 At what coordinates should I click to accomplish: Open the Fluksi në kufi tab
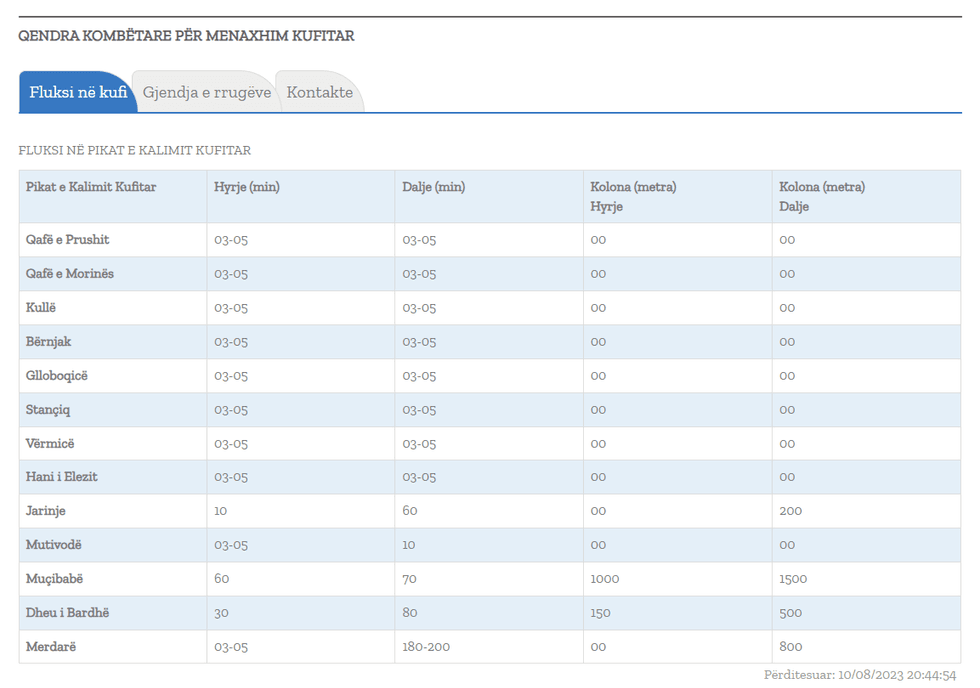point(78,92)
